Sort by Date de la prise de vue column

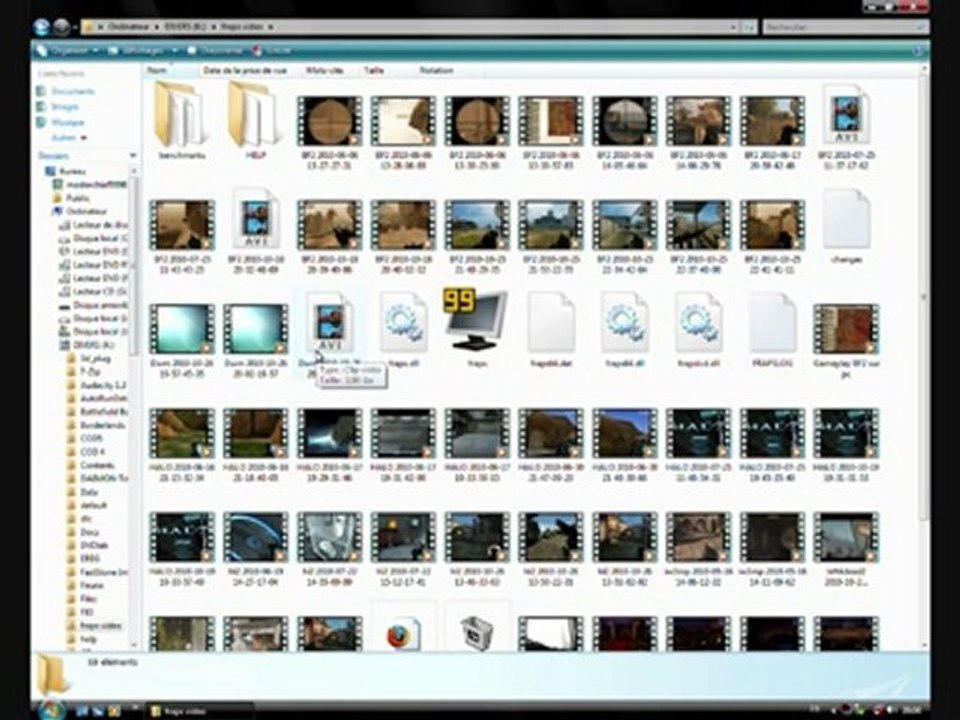(245, 70)
